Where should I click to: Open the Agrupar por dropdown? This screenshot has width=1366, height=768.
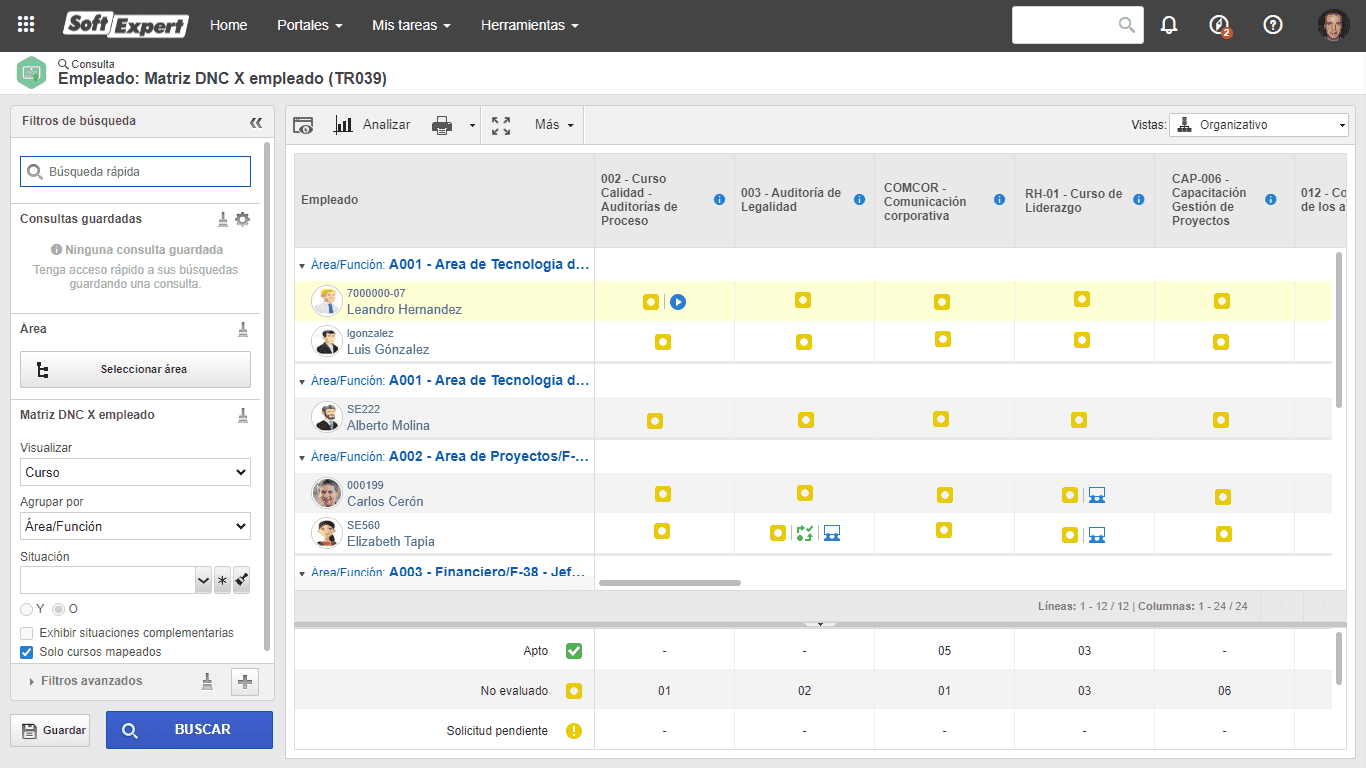[135, 526]
